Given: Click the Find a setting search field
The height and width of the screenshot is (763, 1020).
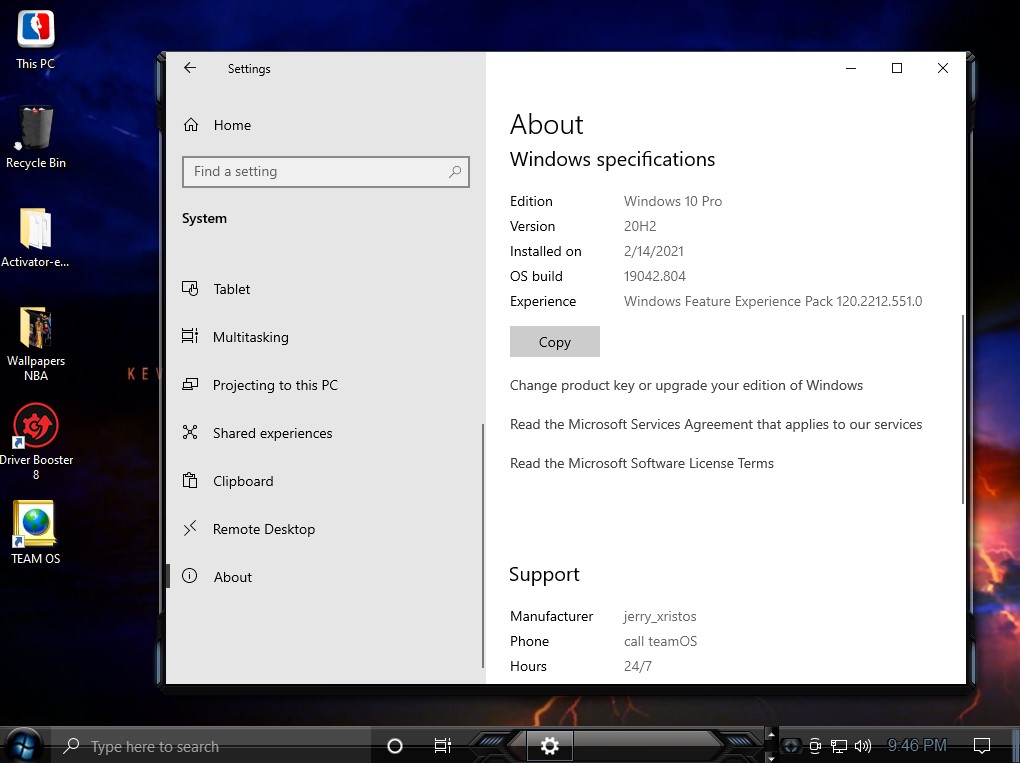Looking at the screenshot, I should [x=325, y=172].
